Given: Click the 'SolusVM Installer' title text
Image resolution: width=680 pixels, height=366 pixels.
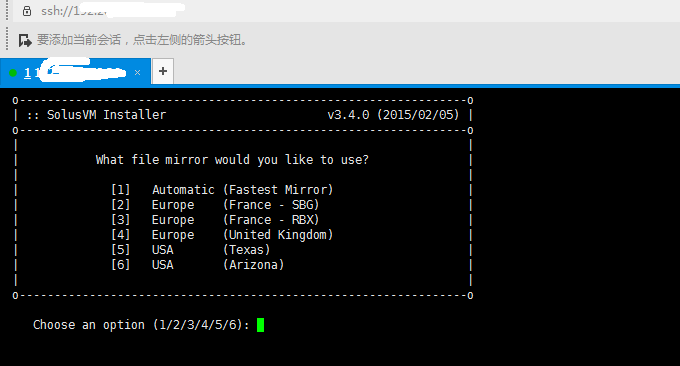Looking at the screenshot, I should (106, 115).
